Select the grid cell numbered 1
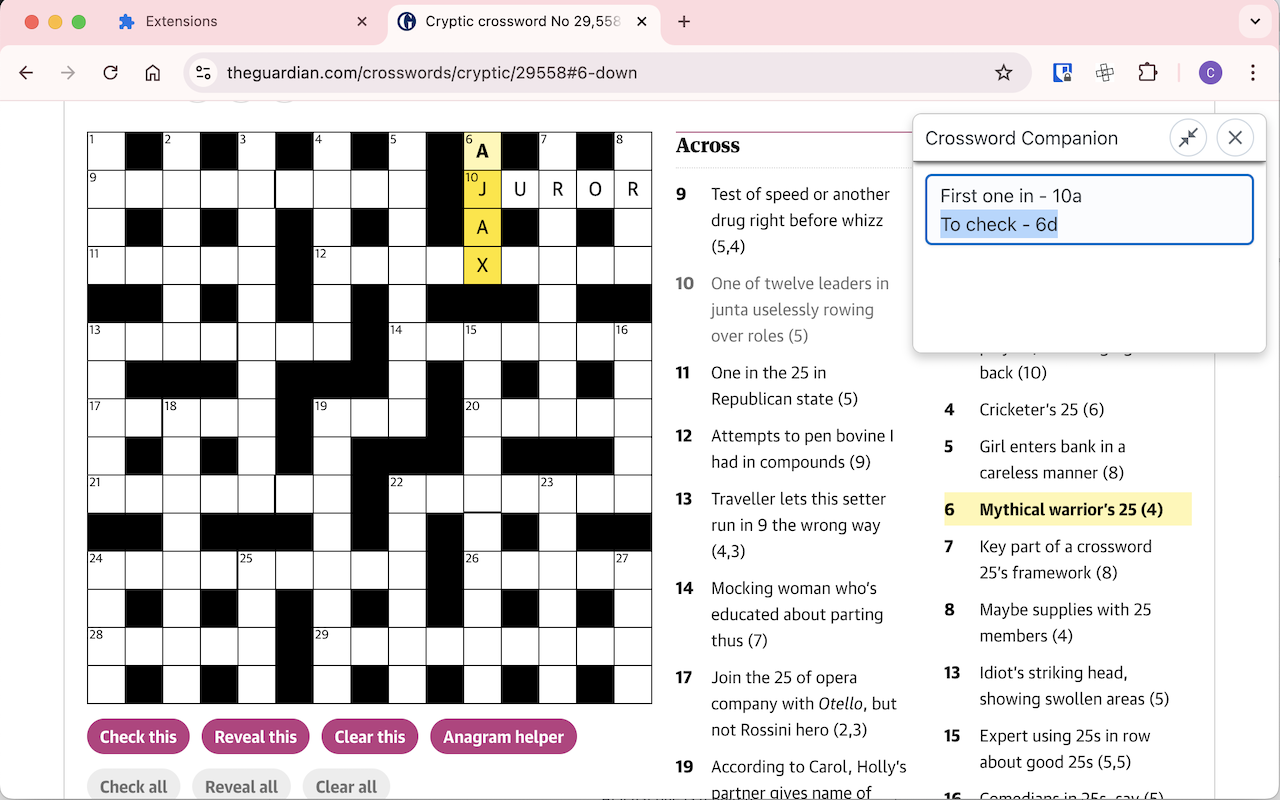 pyautogui.click(x=106, y=151)
